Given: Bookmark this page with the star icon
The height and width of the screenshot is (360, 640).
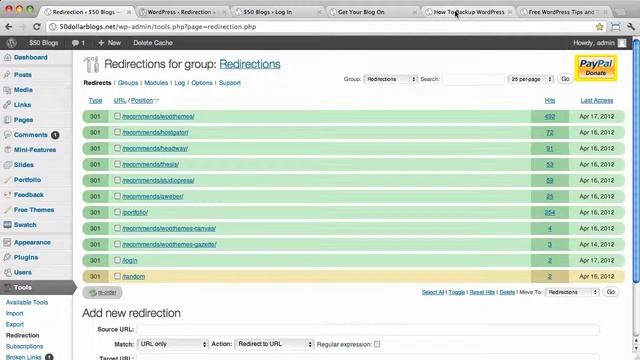Looking at the screenshot, I should (599, 27).
